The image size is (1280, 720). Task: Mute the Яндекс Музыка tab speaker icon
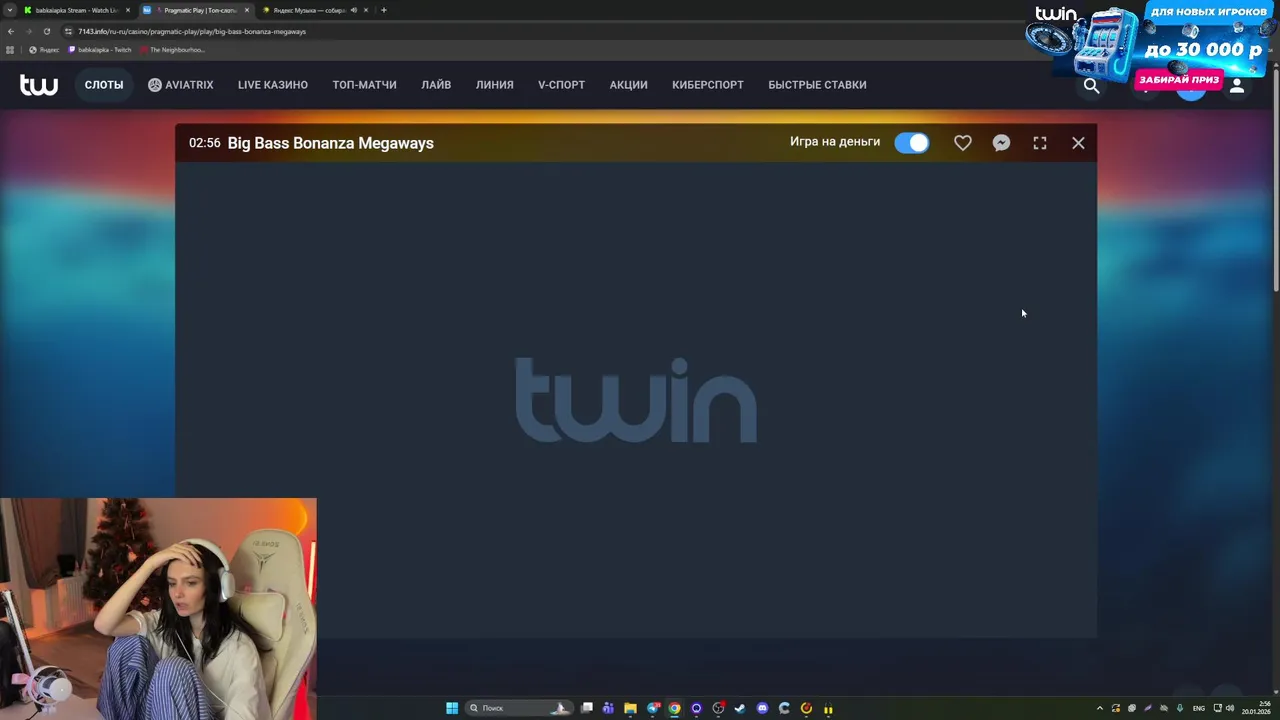(354, 10)
